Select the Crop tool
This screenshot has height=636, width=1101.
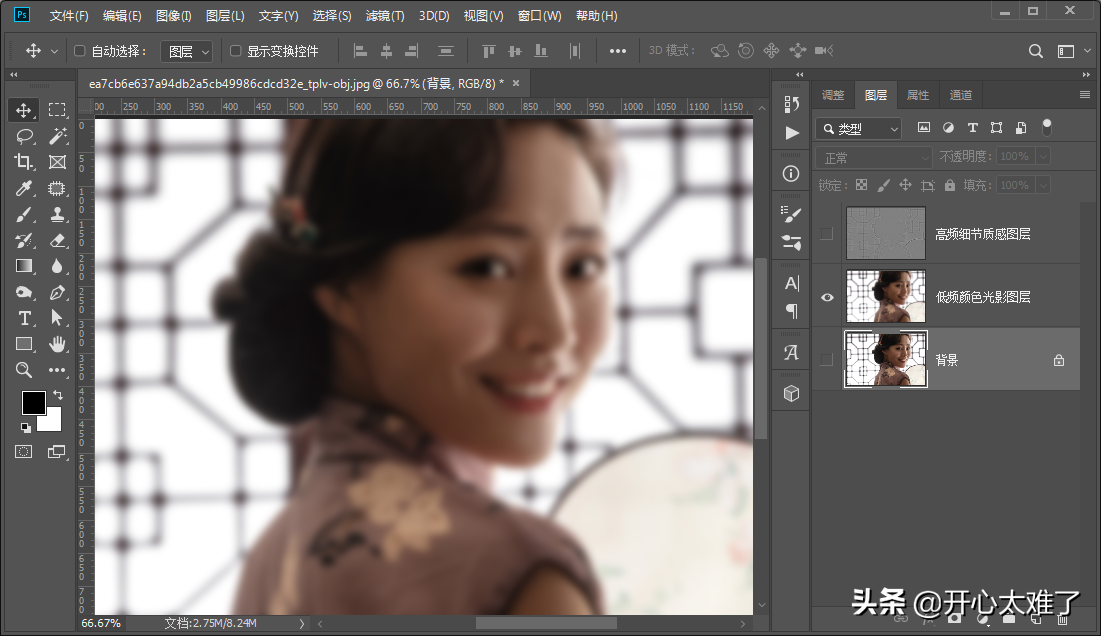click(x=24, y=162)
